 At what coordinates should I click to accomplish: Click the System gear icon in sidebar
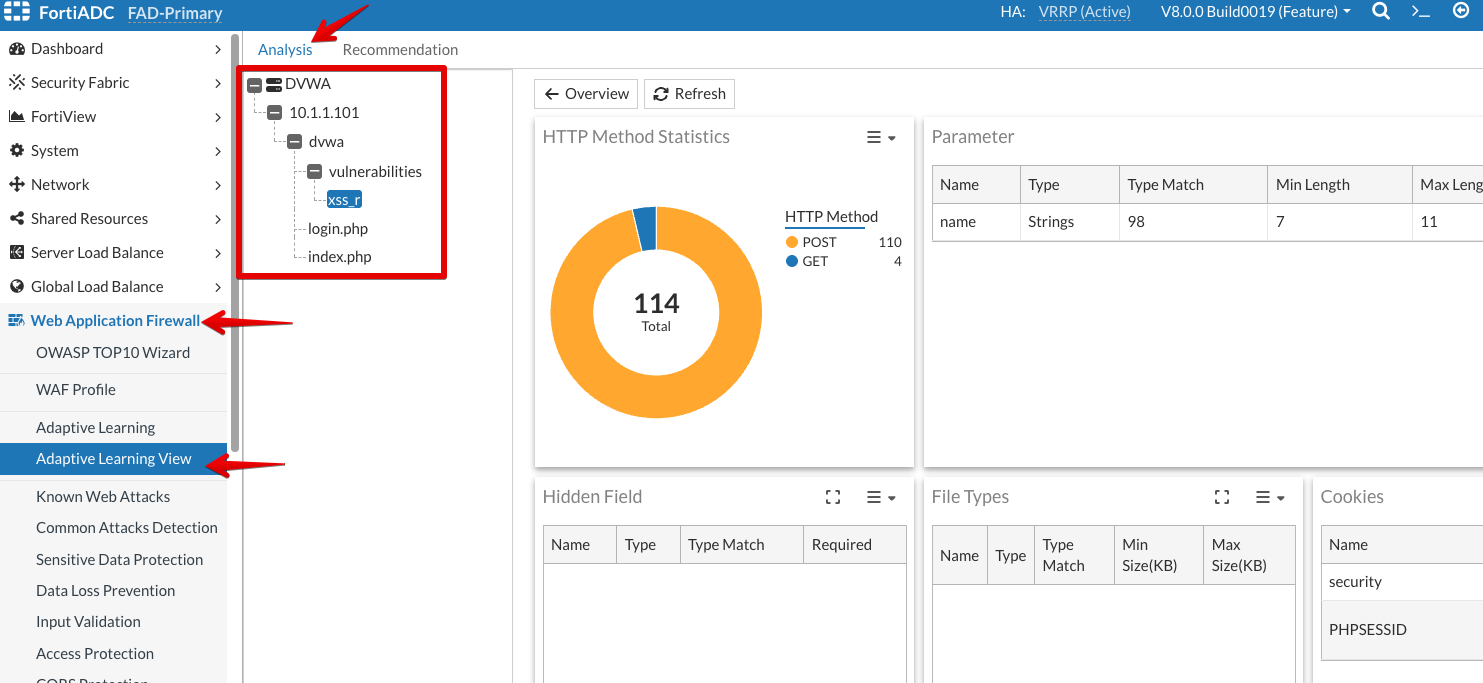16,151
